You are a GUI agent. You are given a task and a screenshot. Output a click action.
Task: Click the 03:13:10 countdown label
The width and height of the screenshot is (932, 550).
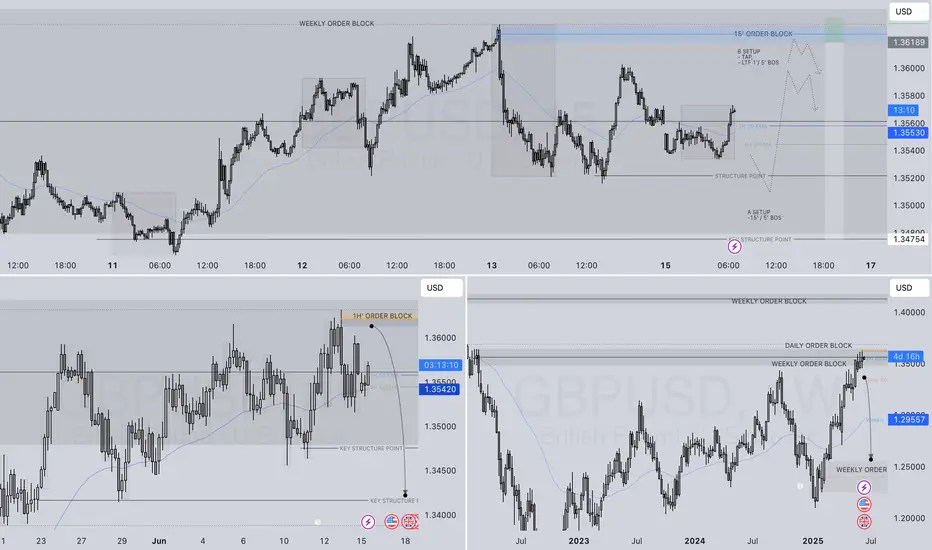[x=440, y=365]
